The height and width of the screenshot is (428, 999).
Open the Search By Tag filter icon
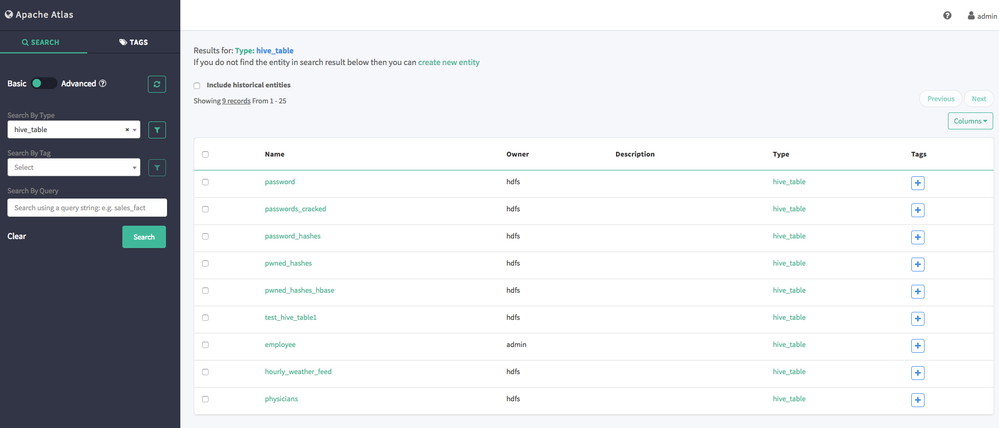[x=157, y=168]
